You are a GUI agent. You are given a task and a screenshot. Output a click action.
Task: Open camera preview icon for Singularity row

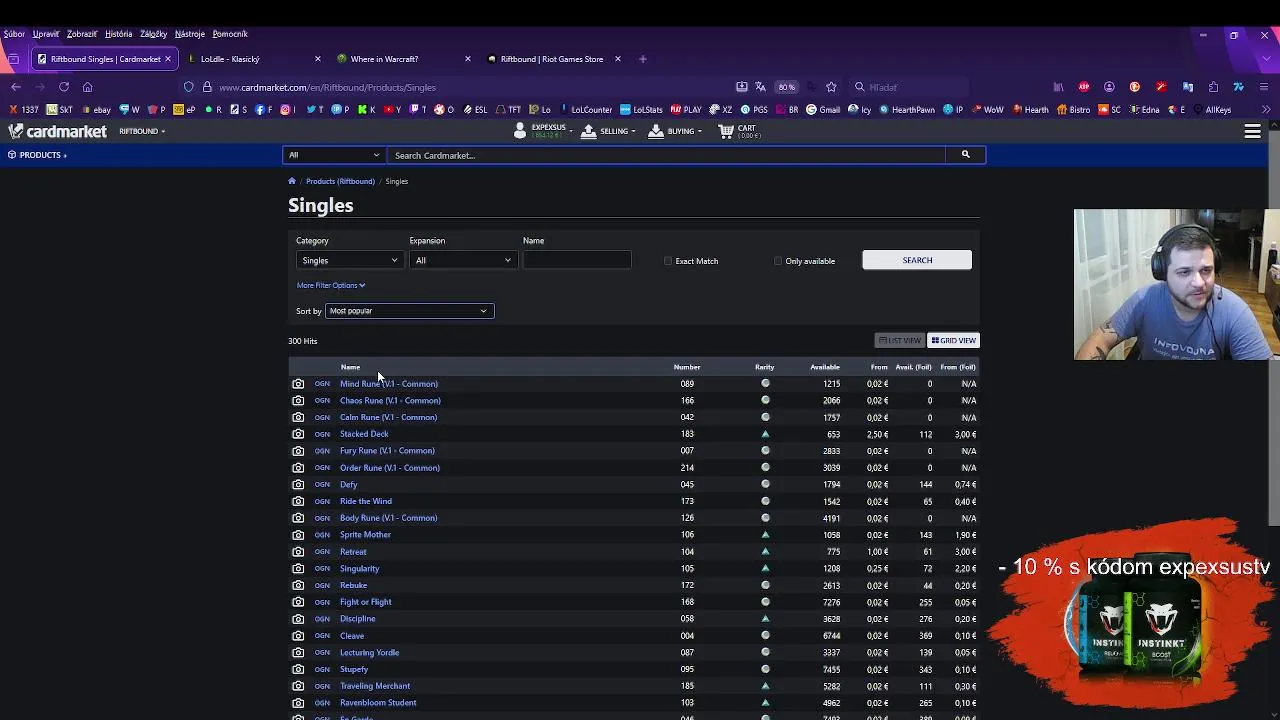click(x=298, y=568)
